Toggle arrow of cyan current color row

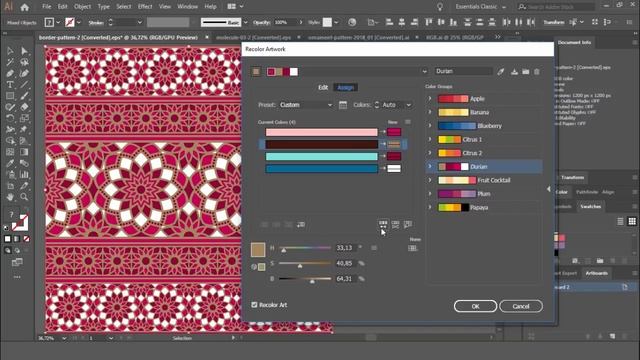[383, 156]
